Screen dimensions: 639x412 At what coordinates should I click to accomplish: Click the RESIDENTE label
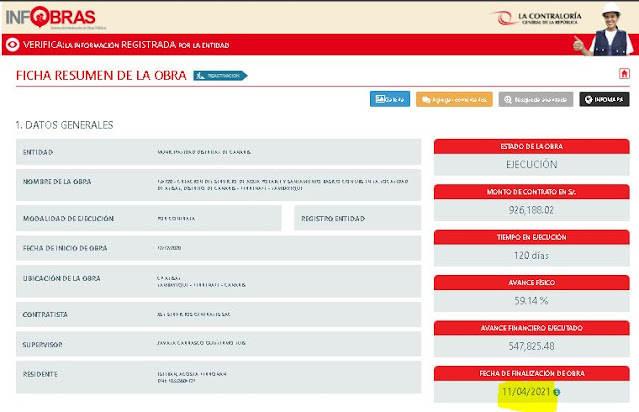pyautogui.click(x=40, y=374)
